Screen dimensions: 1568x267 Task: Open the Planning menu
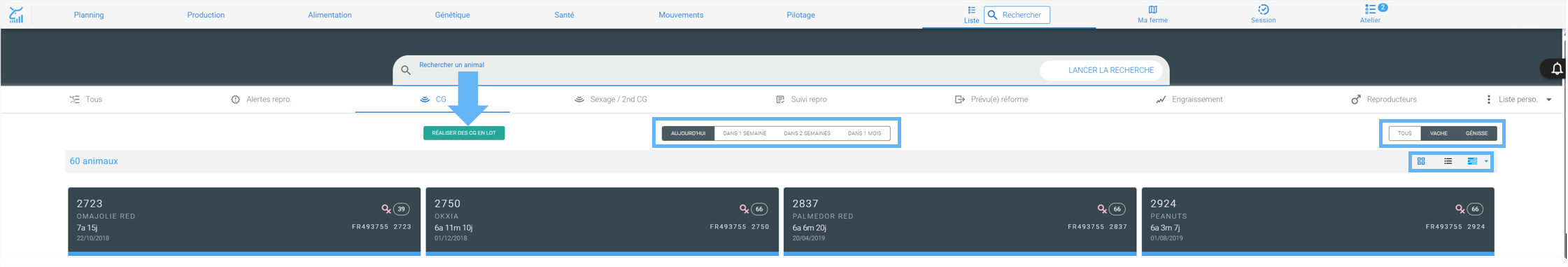coord(89,15)
